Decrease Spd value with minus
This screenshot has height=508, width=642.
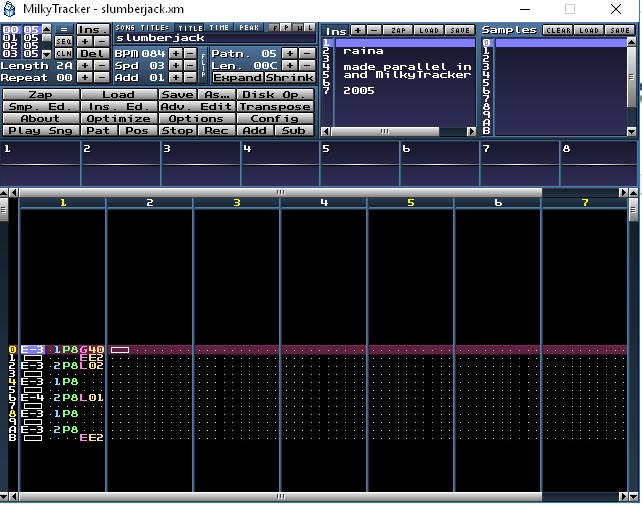(x=190, y=65)
